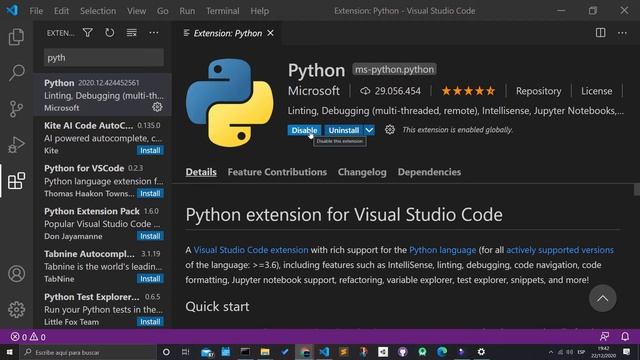Screen dimensions: 640x360
Task: Open the Run and Debug view
Action: pos(16,144)
